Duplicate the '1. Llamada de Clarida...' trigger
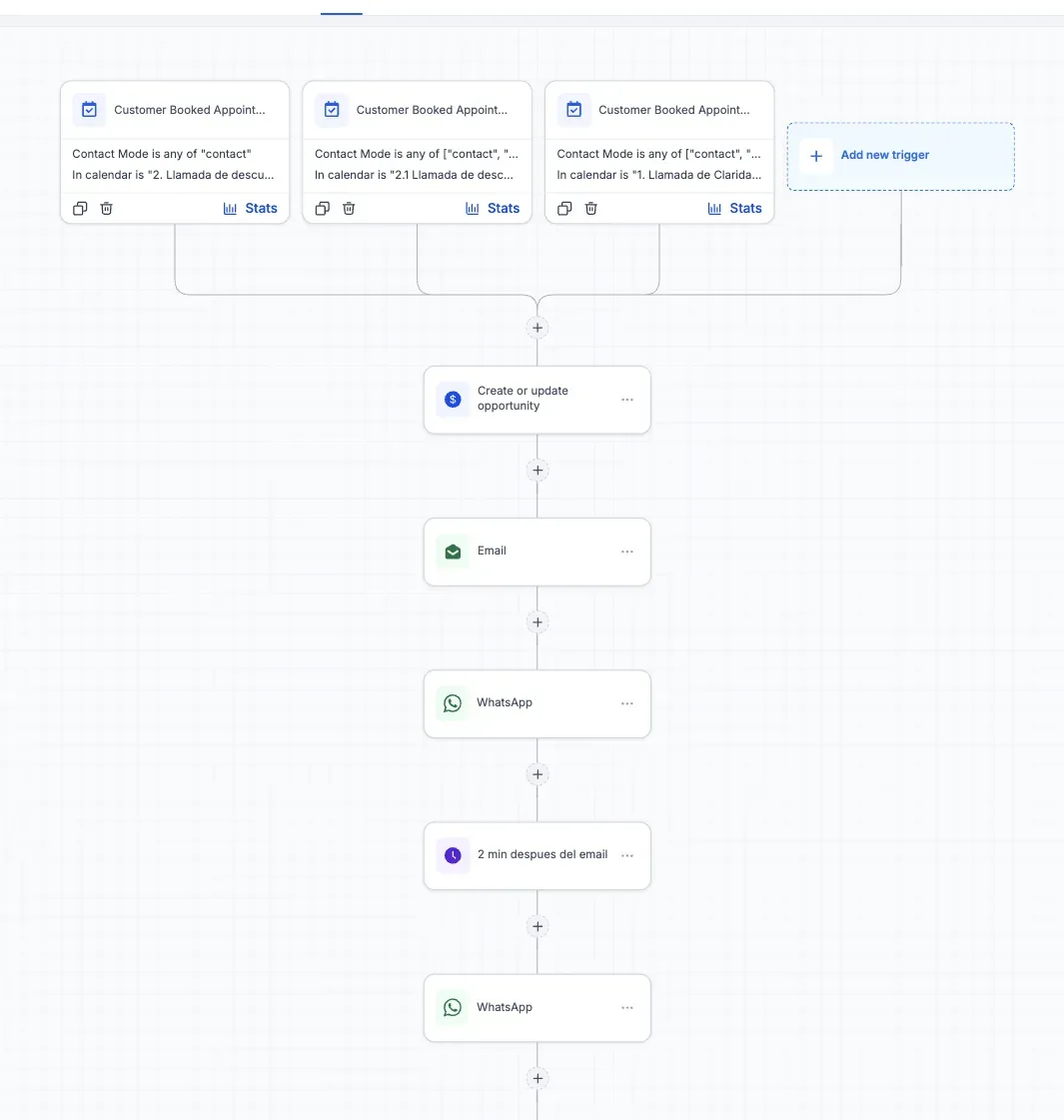The image size is (1064, 1120). tap(564, 209)
